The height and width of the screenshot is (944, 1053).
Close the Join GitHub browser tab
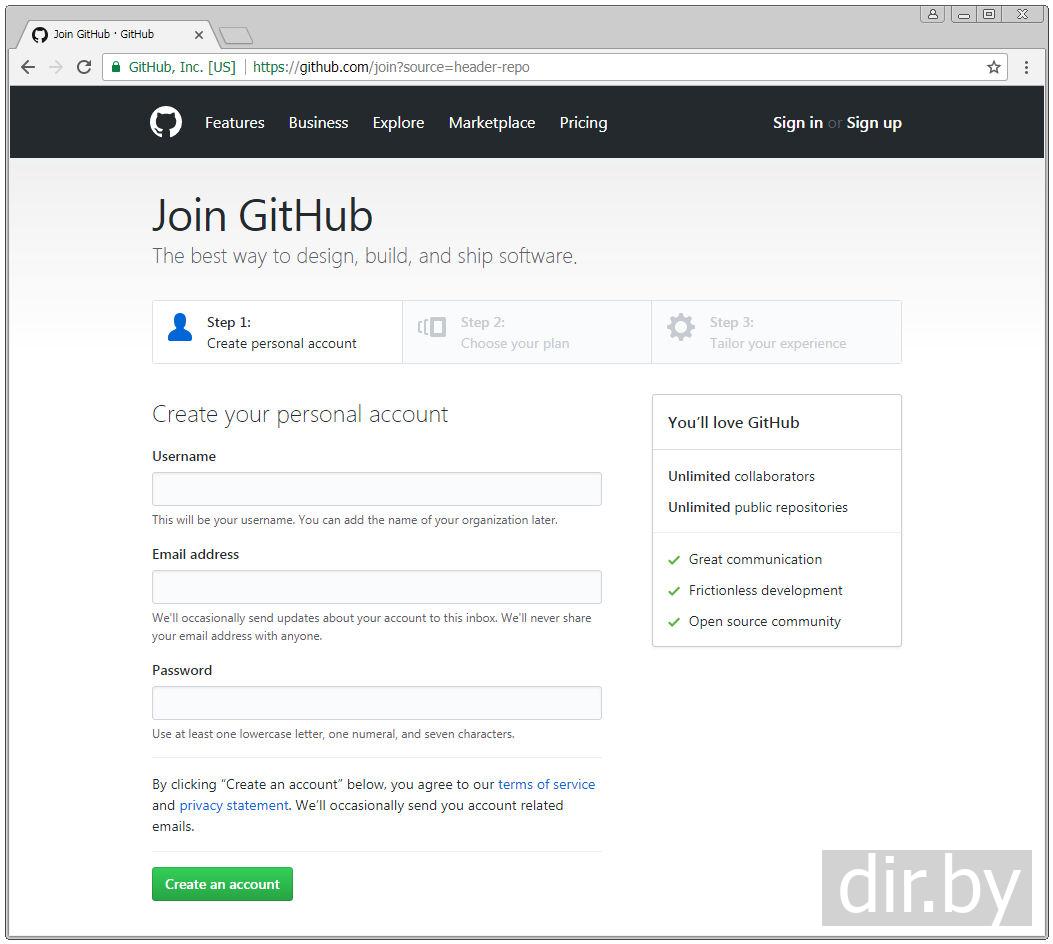click(199, 35)
